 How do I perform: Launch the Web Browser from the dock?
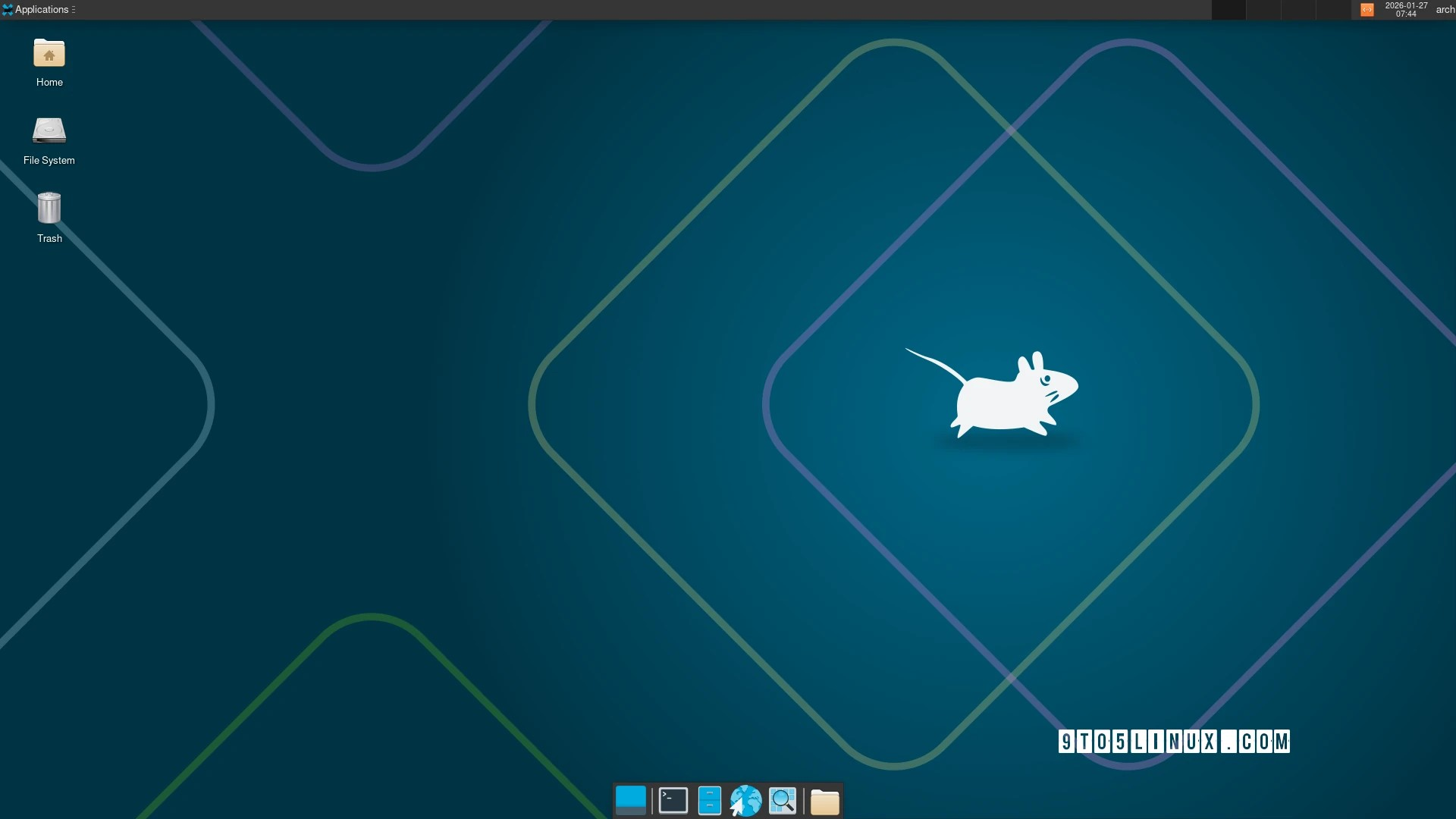[745, 800]
